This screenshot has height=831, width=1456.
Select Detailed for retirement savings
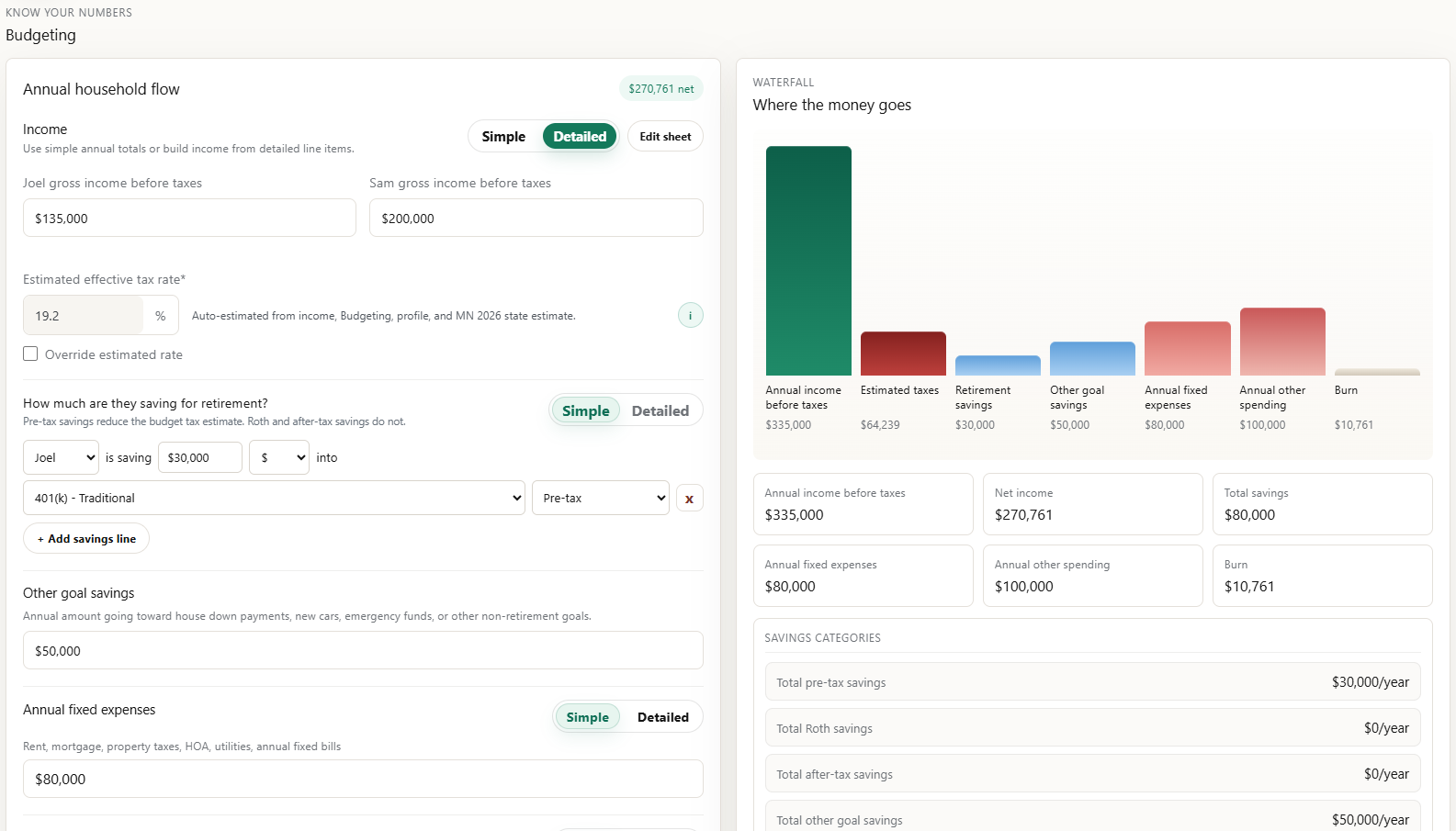[x=660, y=410]
